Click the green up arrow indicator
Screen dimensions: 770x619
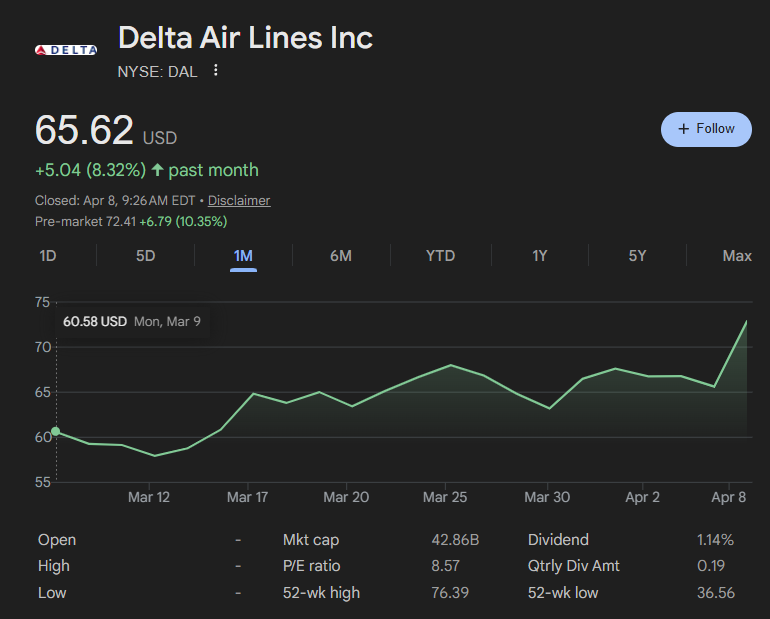158,170
